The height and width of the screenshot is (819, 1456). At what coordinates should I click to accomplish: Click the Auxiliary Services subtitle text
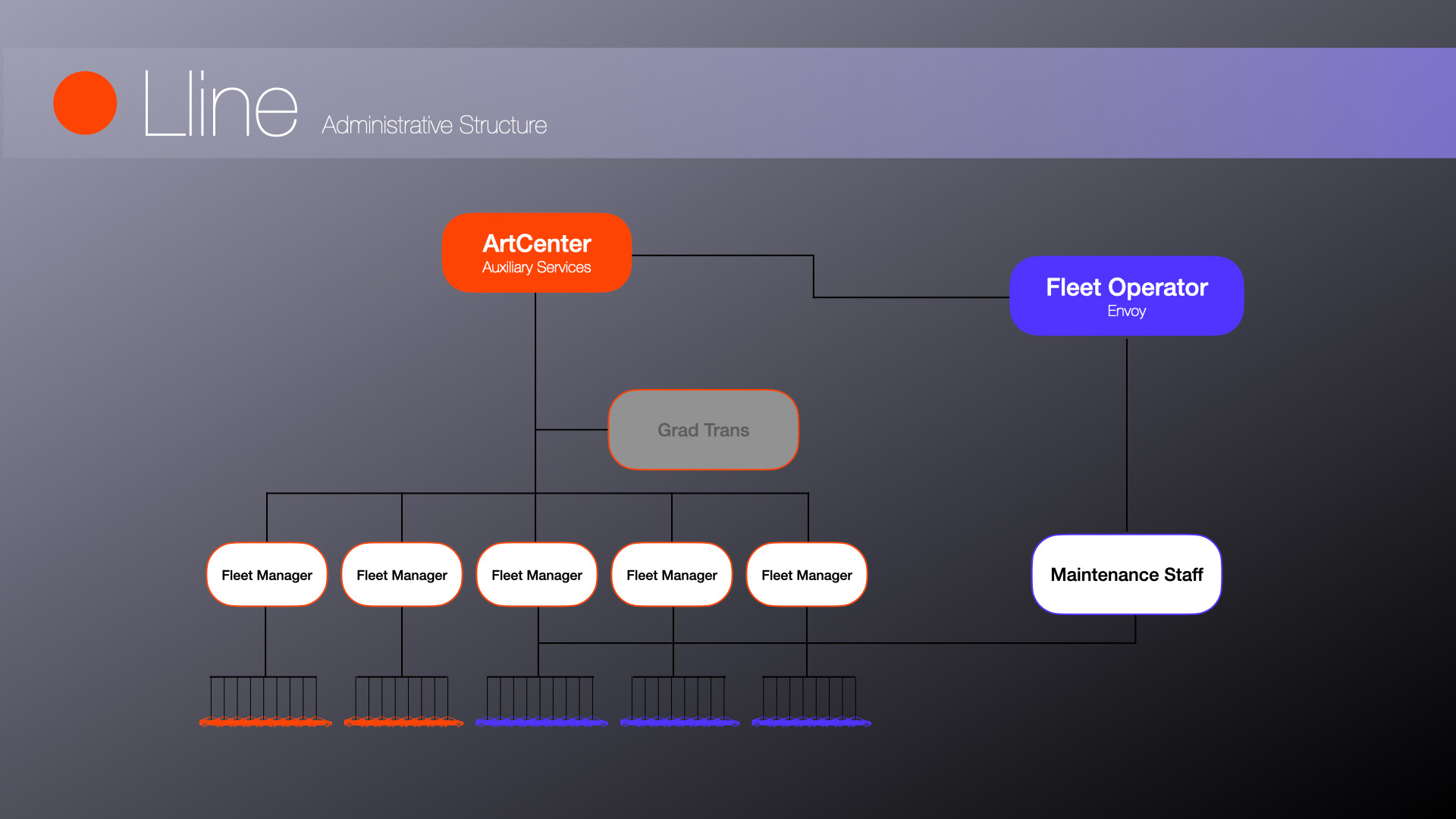(536, 268)
